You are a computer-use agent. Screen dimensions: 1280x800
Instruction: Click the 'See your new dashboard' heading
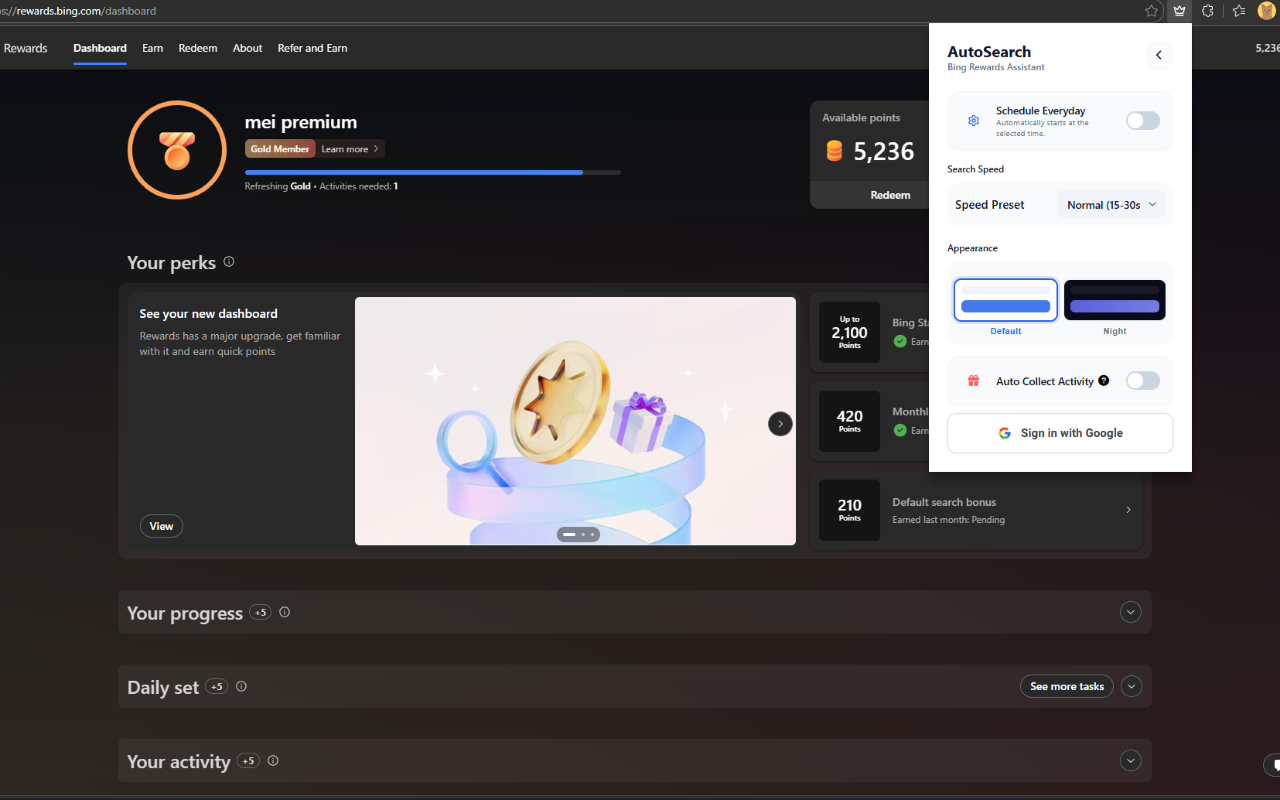pyautogui.click(x=209, y=314)
